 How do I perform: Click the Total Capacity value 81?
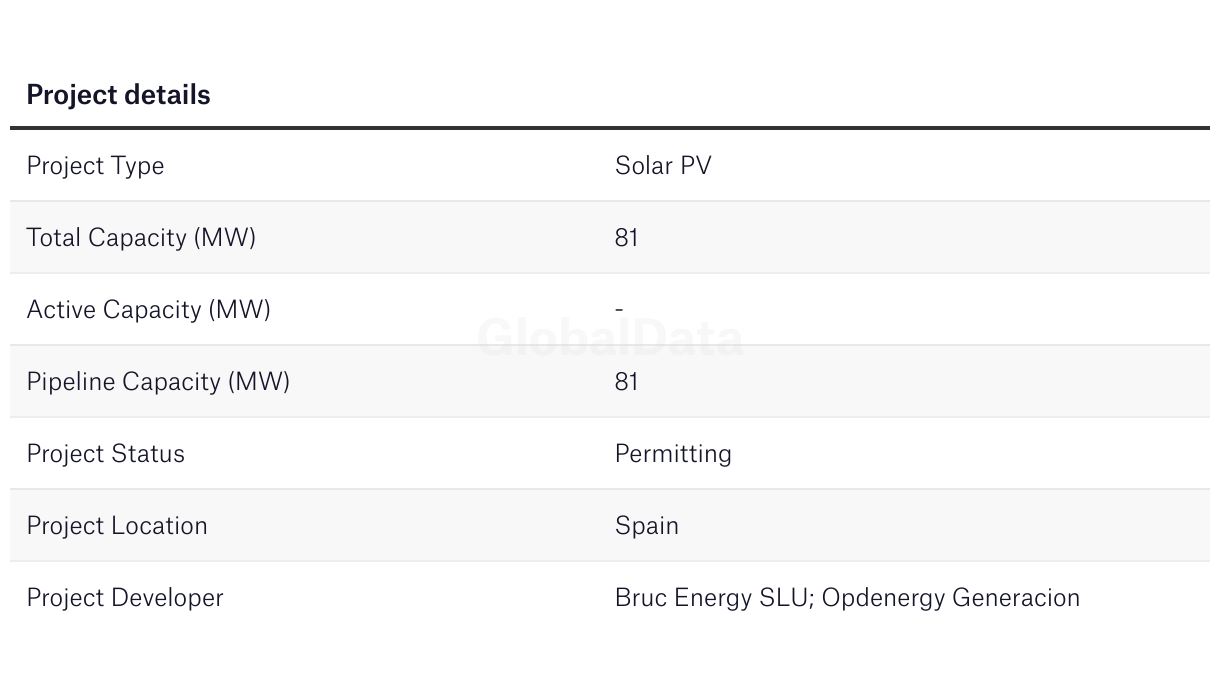coord(626,238)
